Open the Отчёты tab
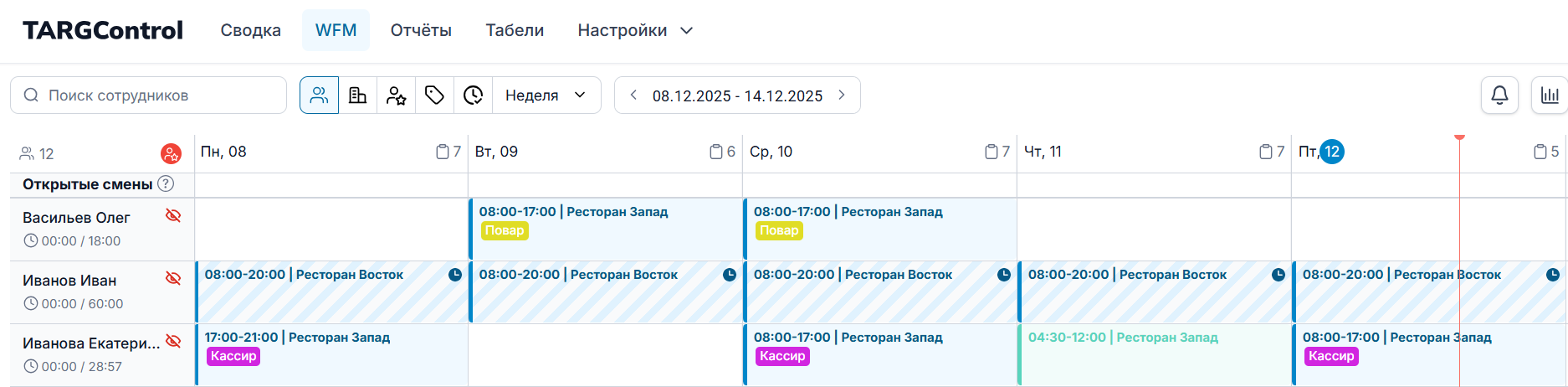 click(421, 31)
